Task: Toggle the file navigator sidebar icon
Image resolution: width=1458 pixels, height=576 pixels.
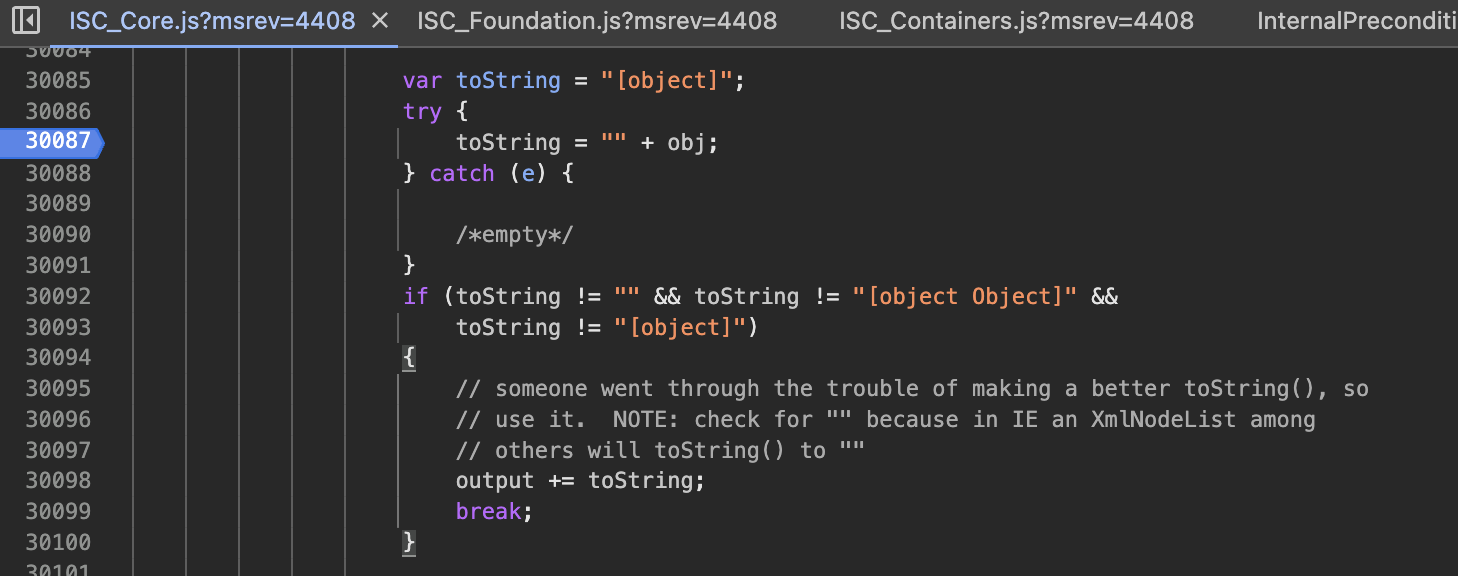Action: tap(26, 20)
